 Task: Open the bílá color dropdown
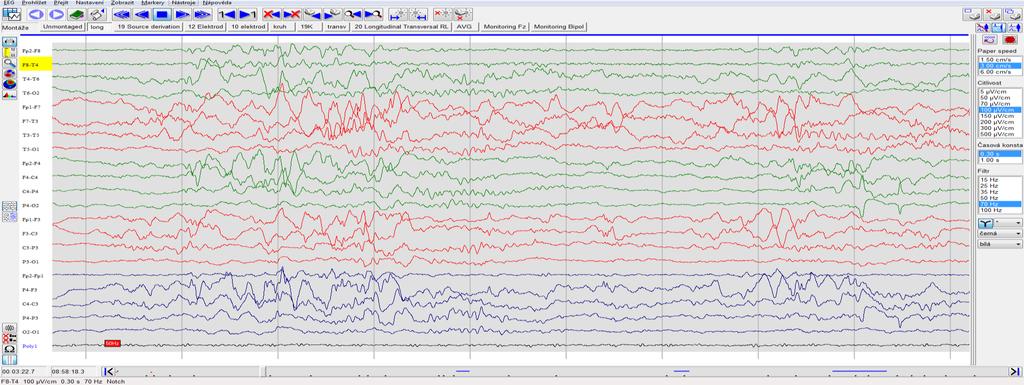point(1000,244)
